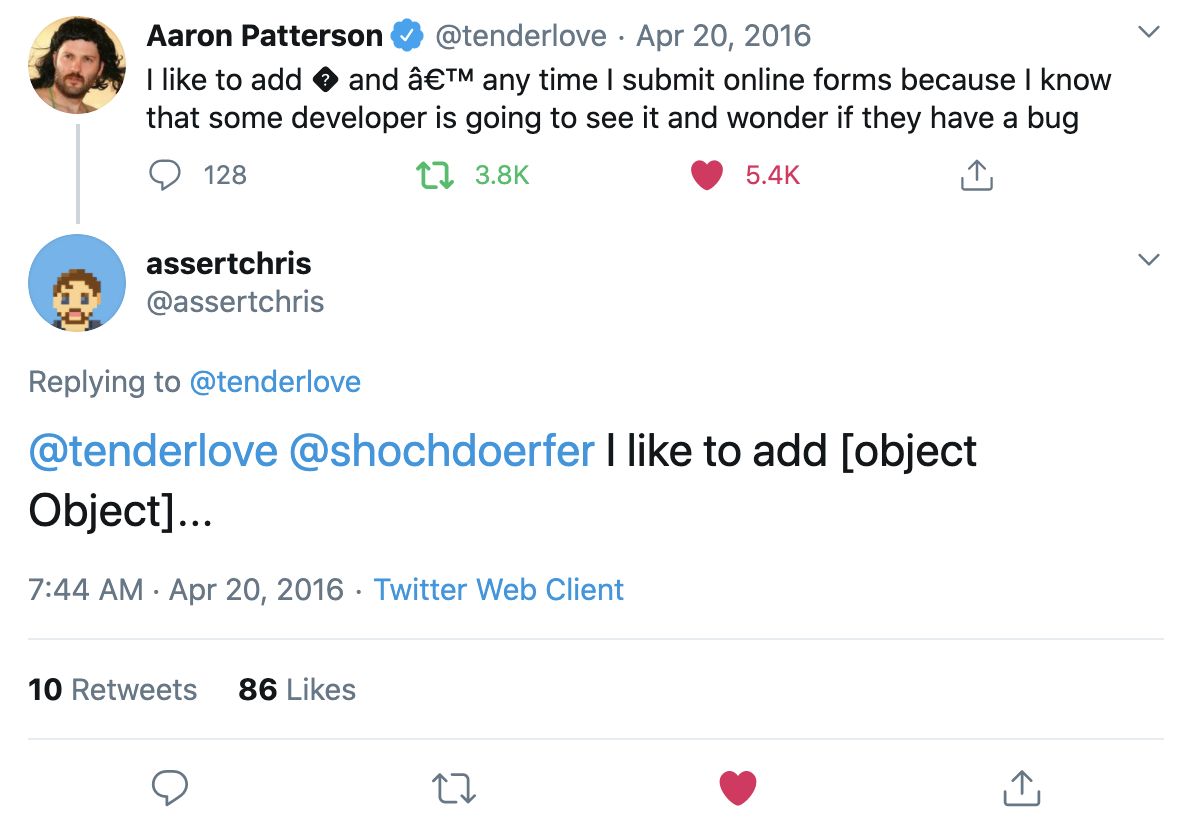Open the Twitter Web Client source link

[498, 590]
